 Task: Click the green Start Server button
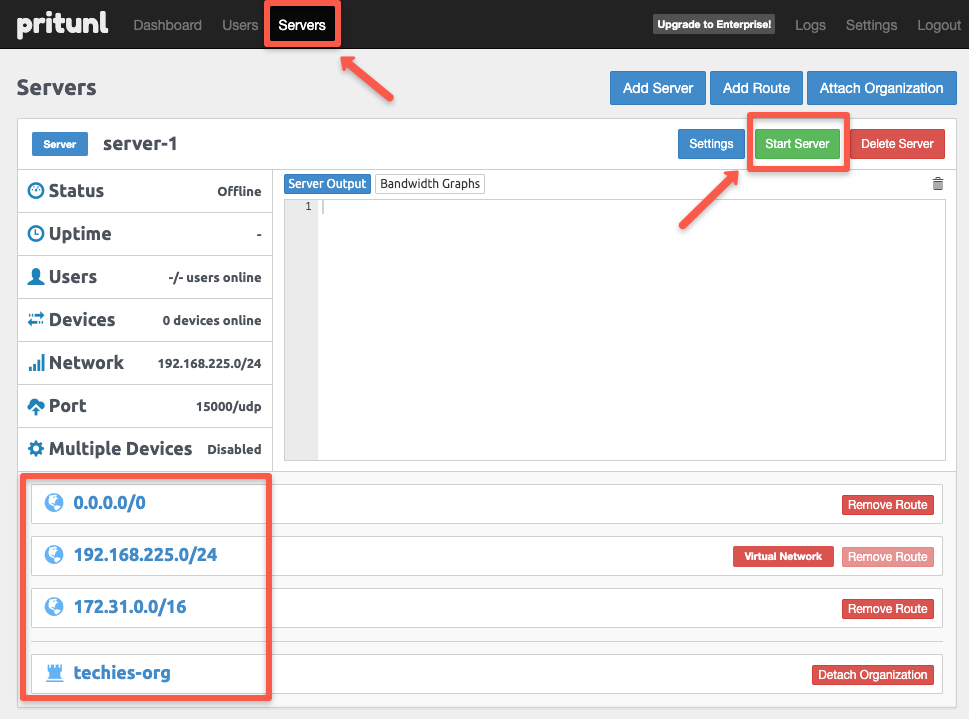tap(797, 144)
